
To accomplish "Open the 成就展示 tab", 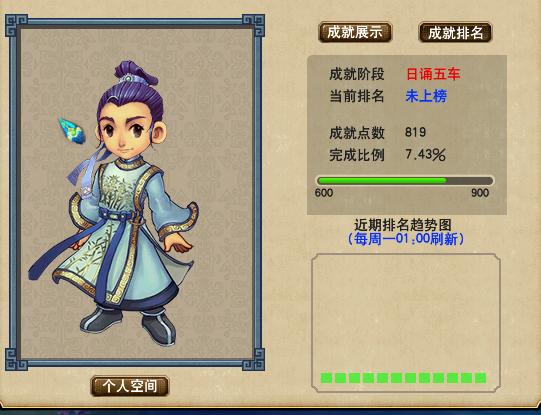I will click(x=355, y=32).
